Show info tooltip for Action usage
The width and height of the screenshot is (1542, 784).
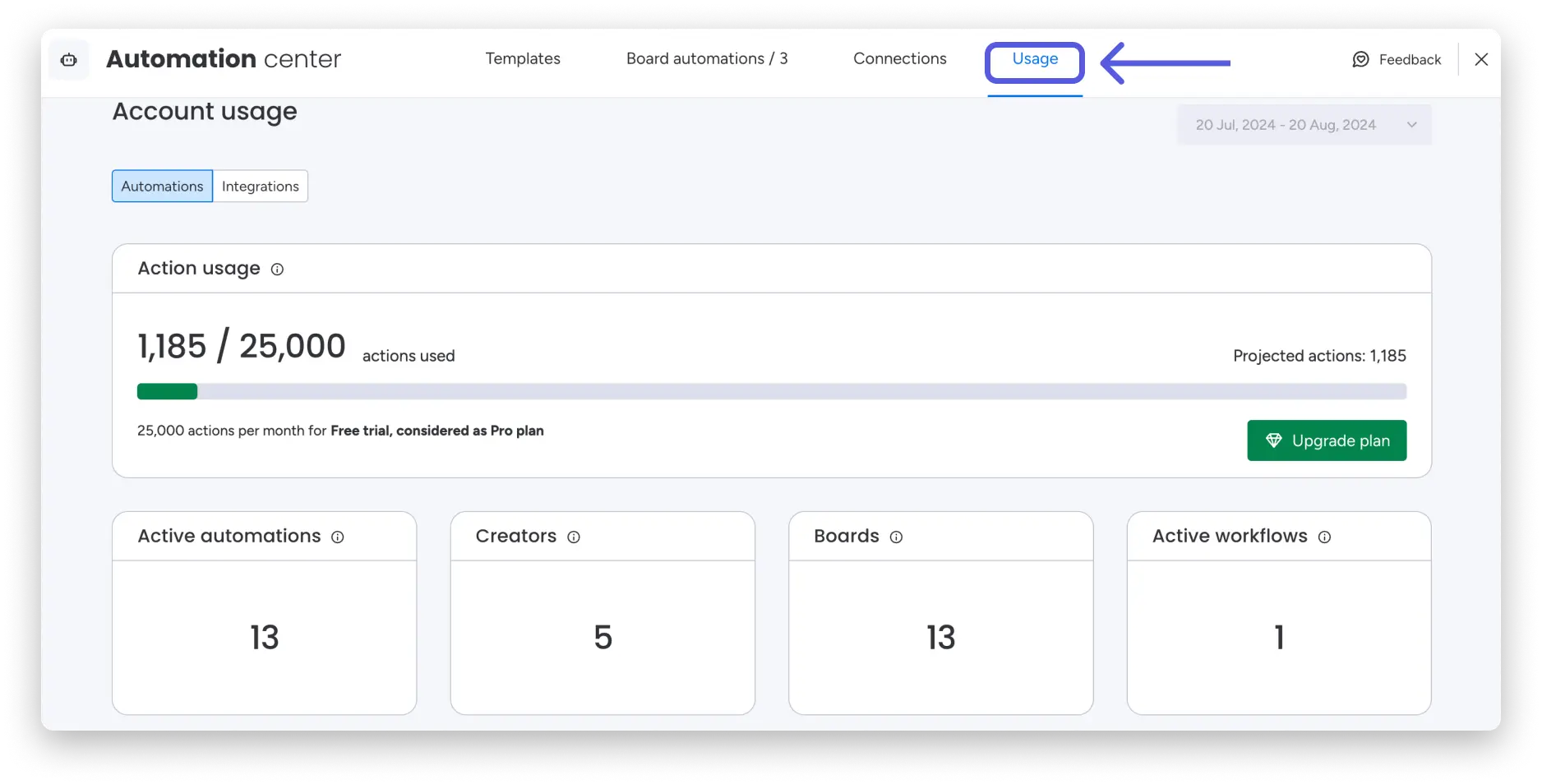(277, 270)
